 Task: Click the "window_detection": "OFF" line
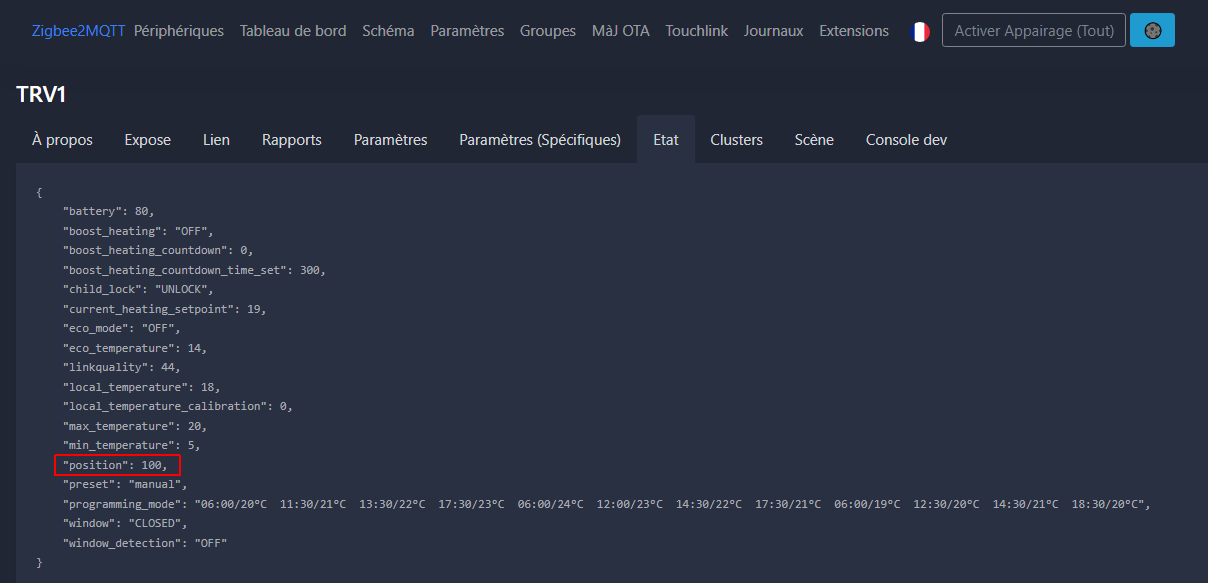click(145, 543)
